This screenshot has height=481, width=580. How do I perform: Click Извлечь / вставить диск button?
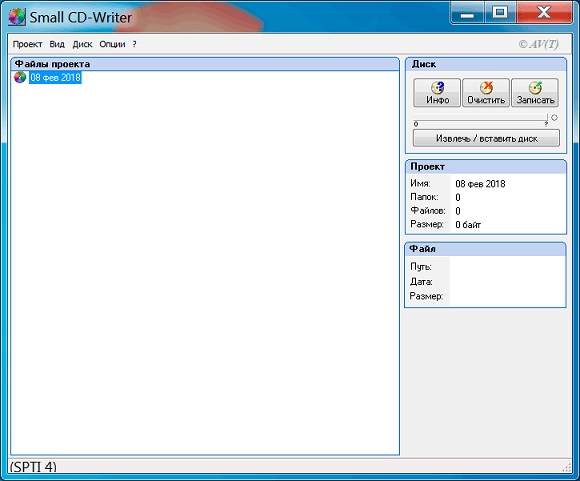tap(486, 138)
